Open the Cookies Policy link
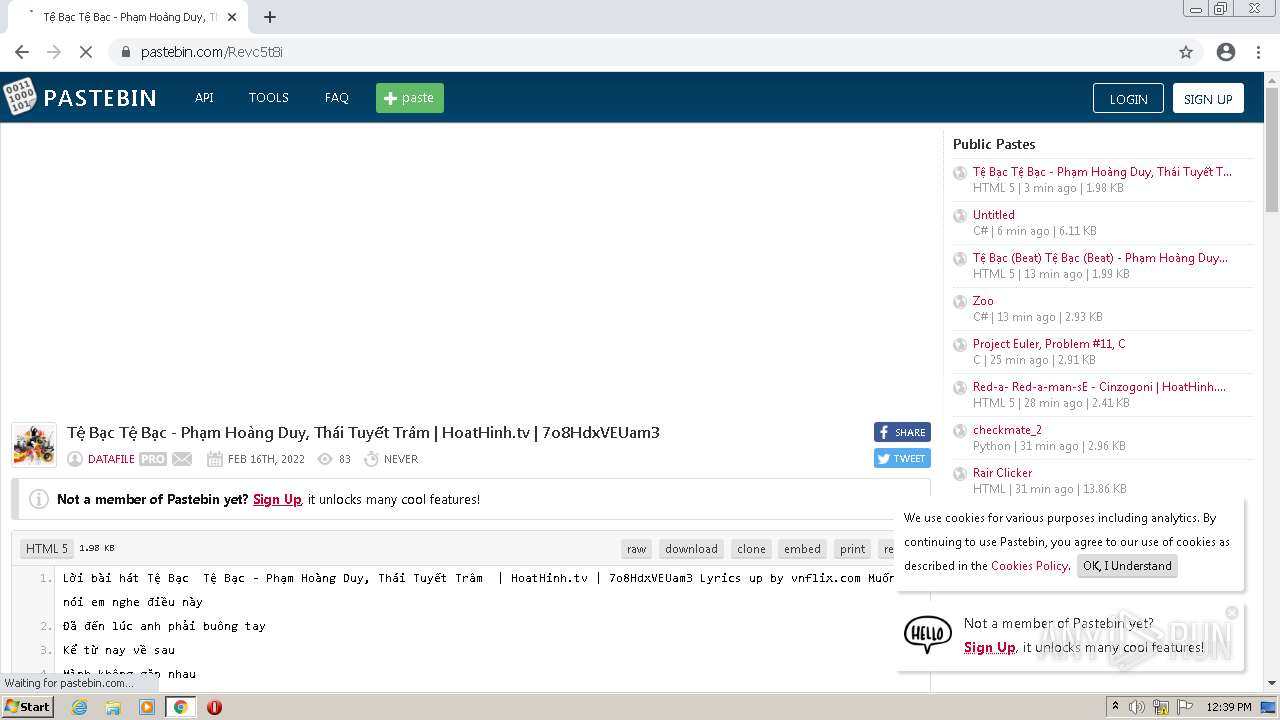1280x720 pixels. click(1029, 566)
